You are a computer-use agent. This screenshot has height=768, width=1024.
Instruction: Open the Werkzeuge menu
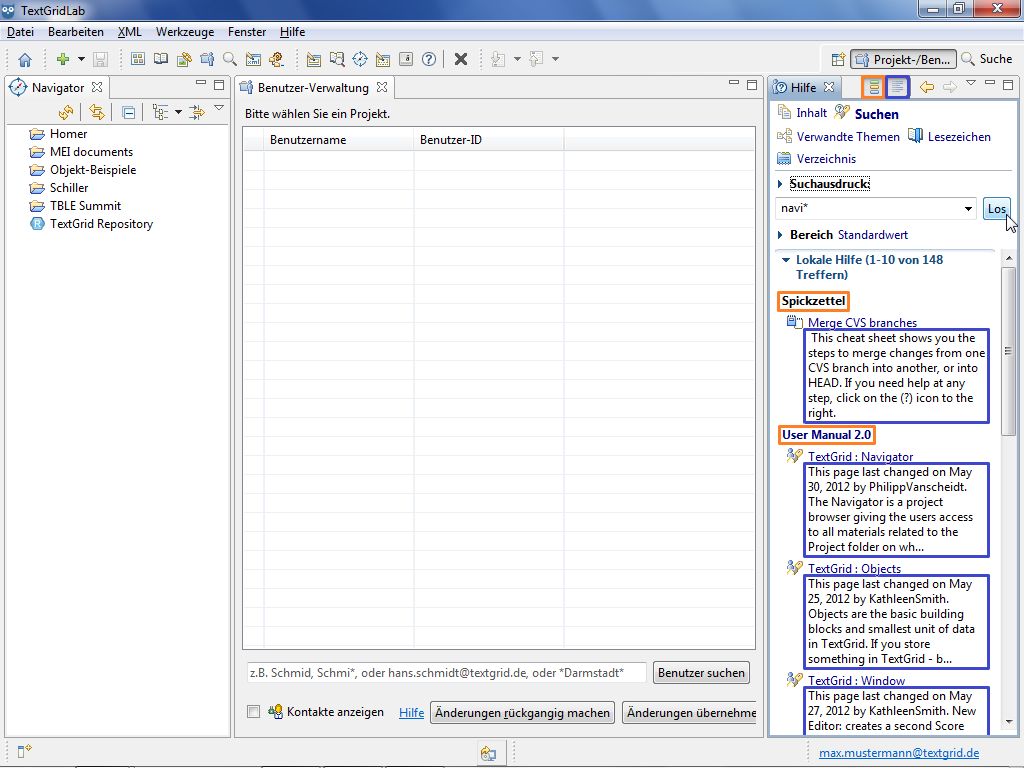tap(185, 32)
